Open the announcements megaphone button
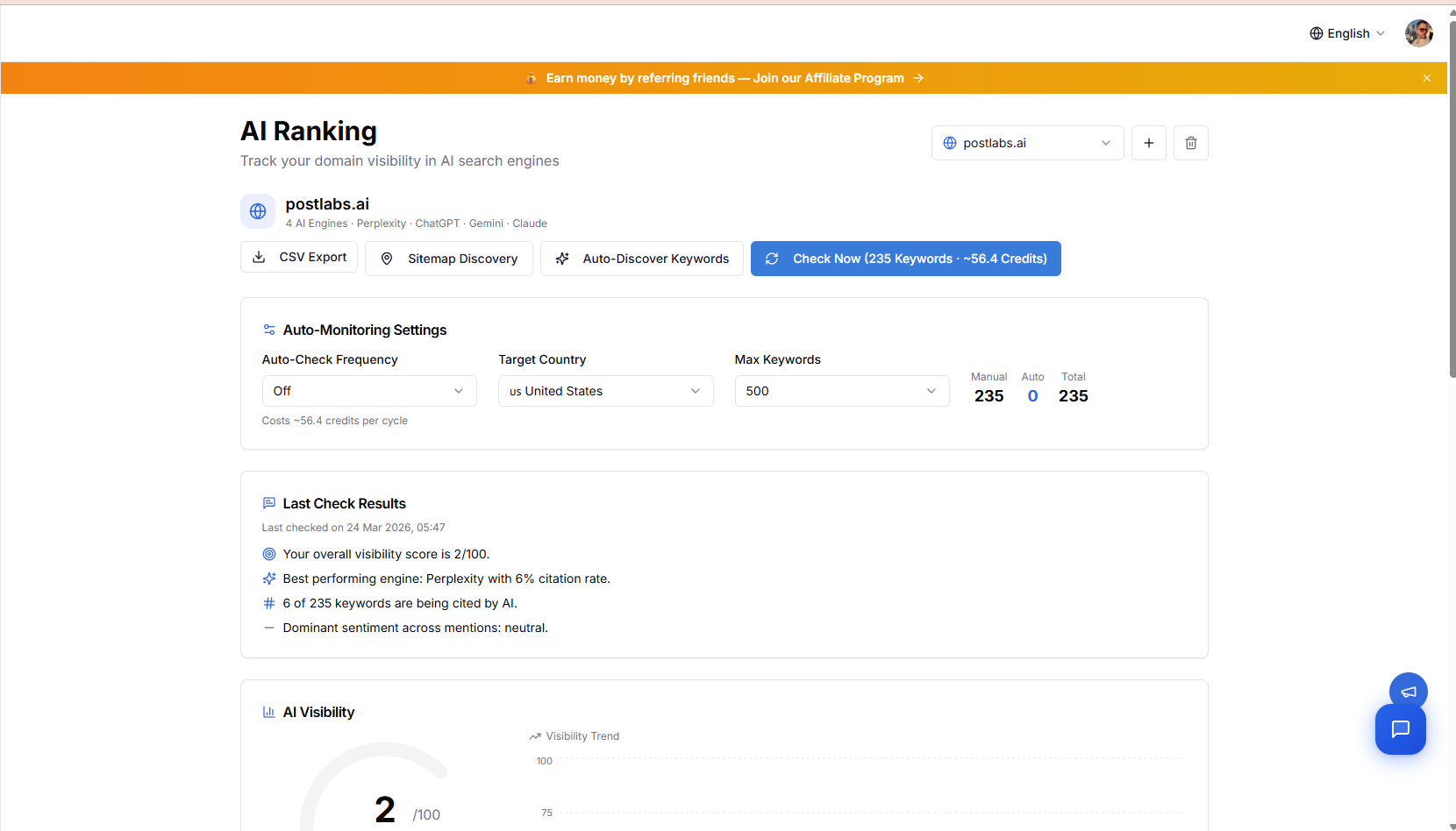The image size is (1456, 831). [1409, 692]
